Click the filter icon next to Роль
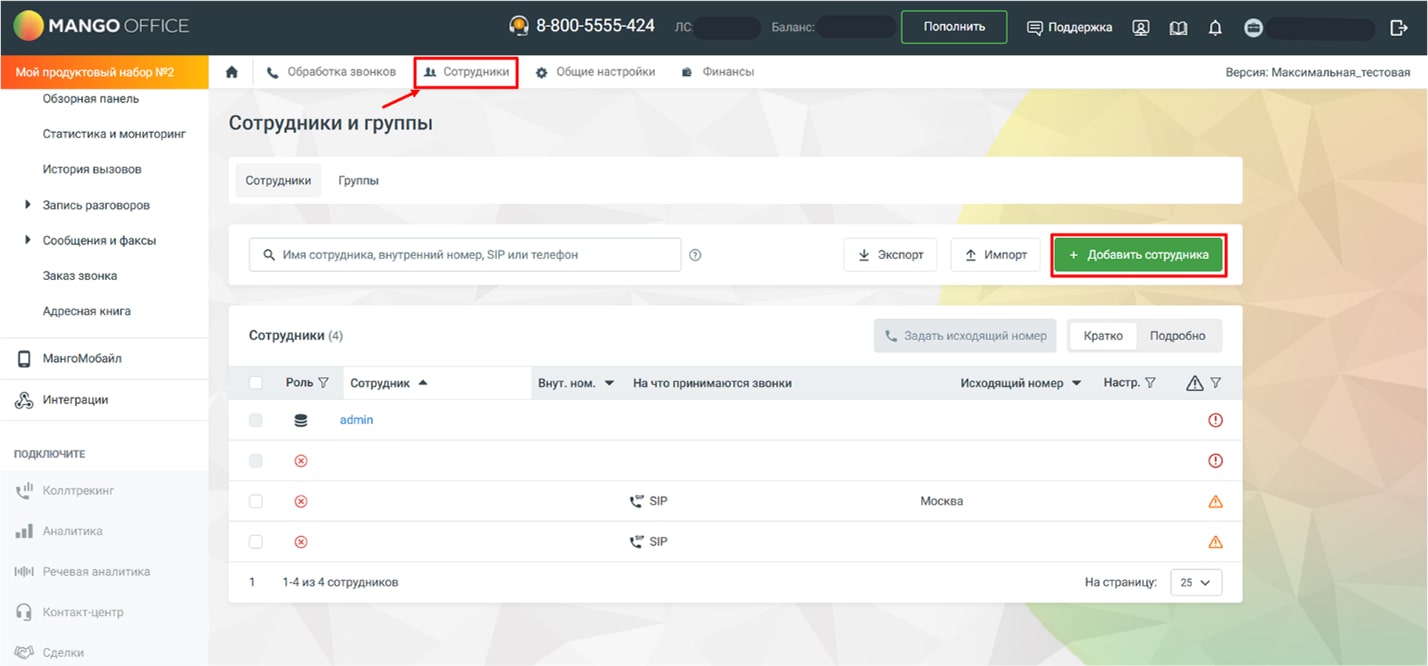This screenshot has width=1428, height=666. pyautogui.click(x=323, y=383)
